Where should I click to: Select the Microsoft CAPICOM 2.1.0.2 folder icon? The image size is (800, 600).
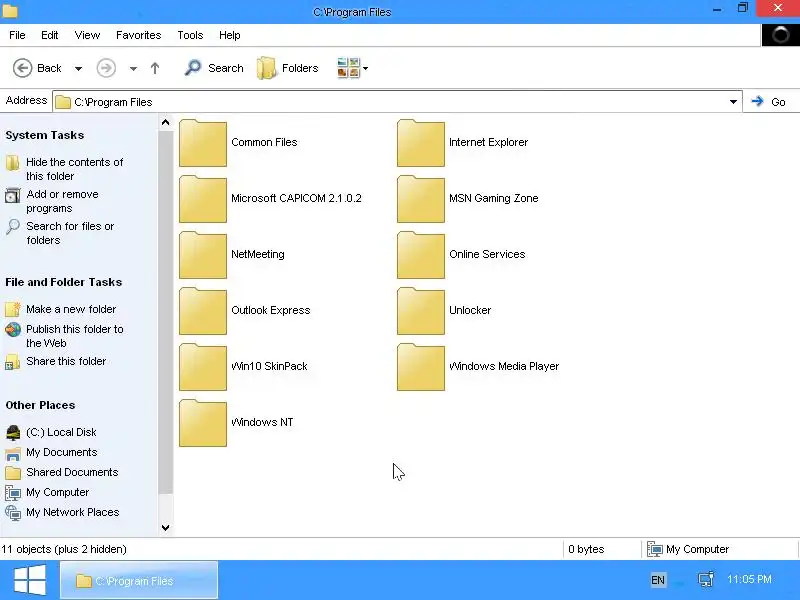coord(203,199)
